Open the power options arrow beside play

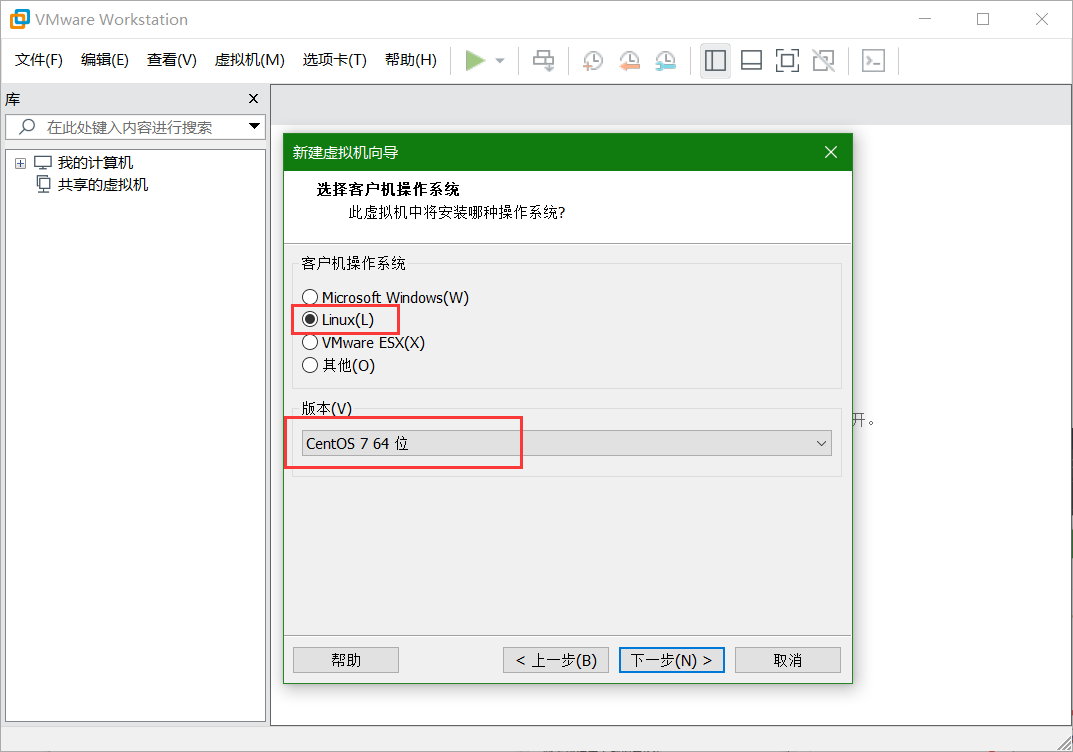[500, 61]
